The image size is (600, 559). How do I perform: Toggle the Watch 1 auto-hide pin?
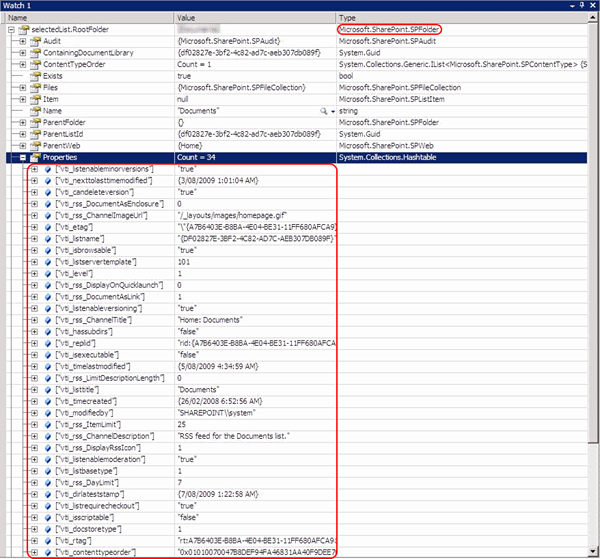582,5
